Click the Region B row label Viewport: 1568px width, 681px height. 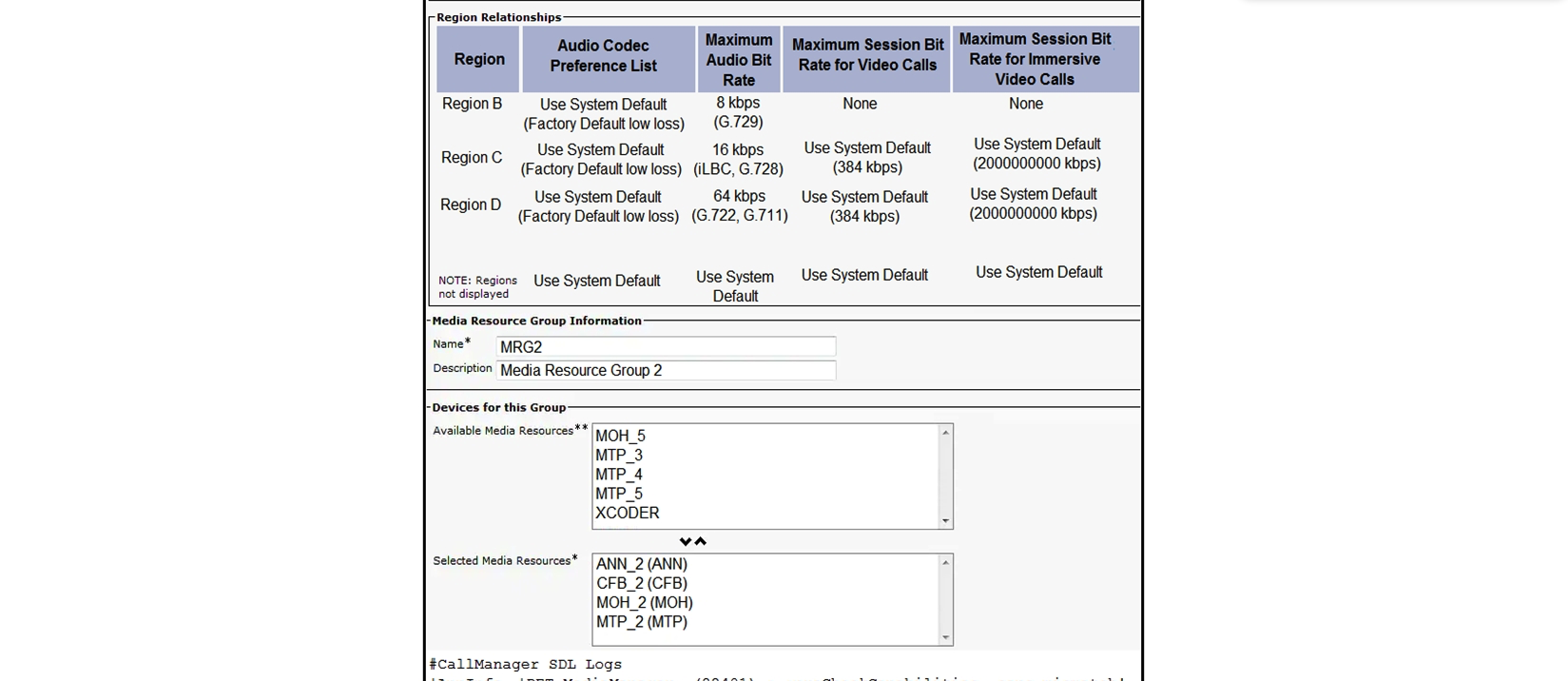point(472,104)
